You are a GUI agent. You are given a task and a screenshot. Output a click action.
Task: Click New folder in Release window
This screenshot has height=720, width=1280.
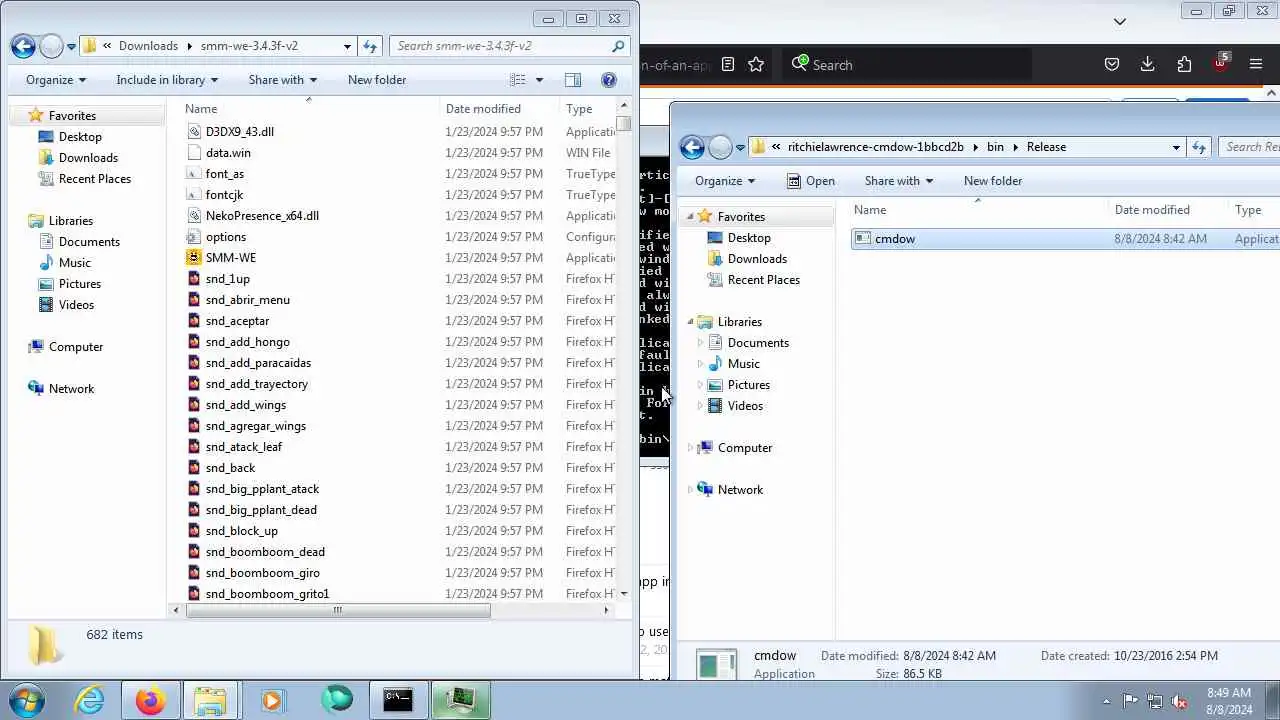(993, 181)
